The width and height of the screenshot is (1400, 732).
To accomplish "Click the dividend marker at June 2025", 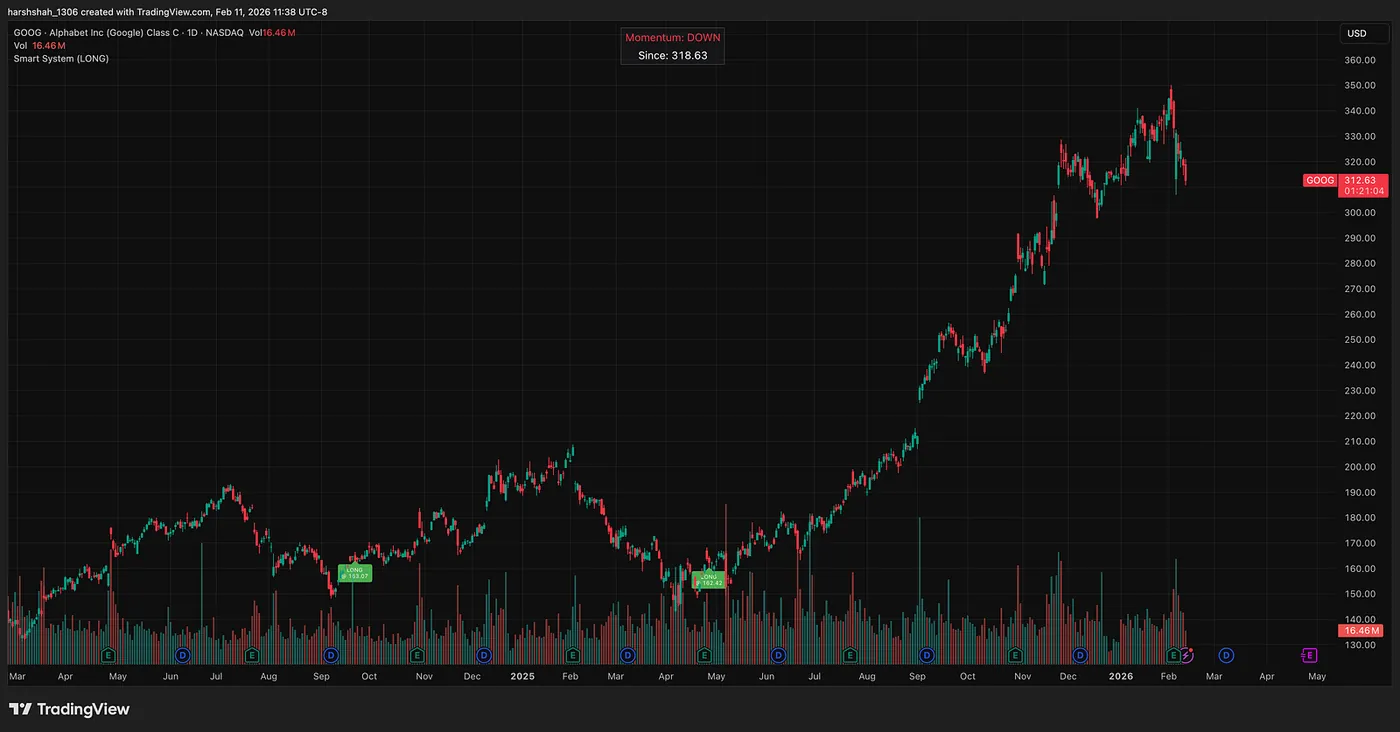I will click(778, 655).
